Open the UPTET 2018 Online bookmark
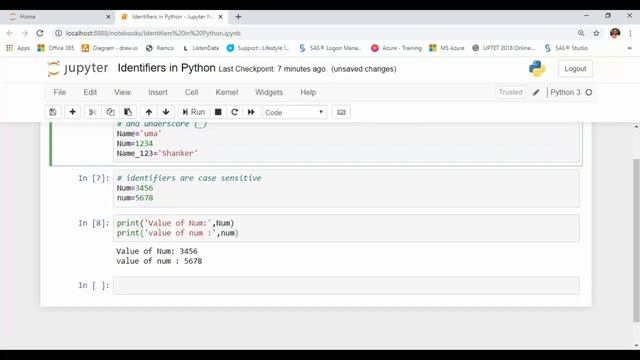 click(x=503, y=48)
